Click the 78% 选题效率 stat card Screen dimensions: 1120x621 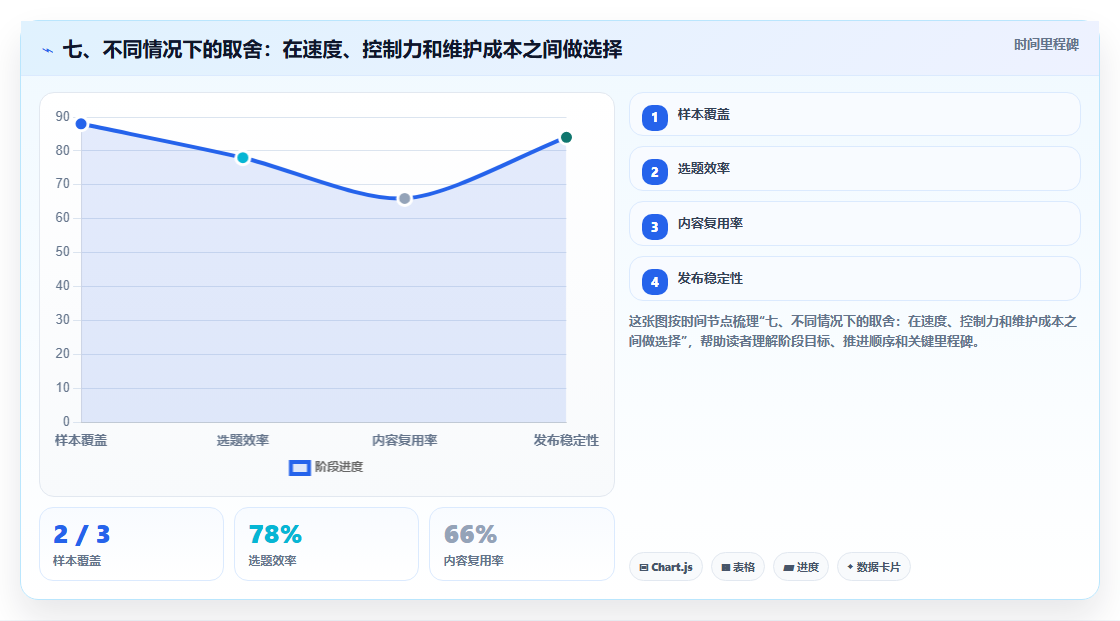tap(326, 544)
